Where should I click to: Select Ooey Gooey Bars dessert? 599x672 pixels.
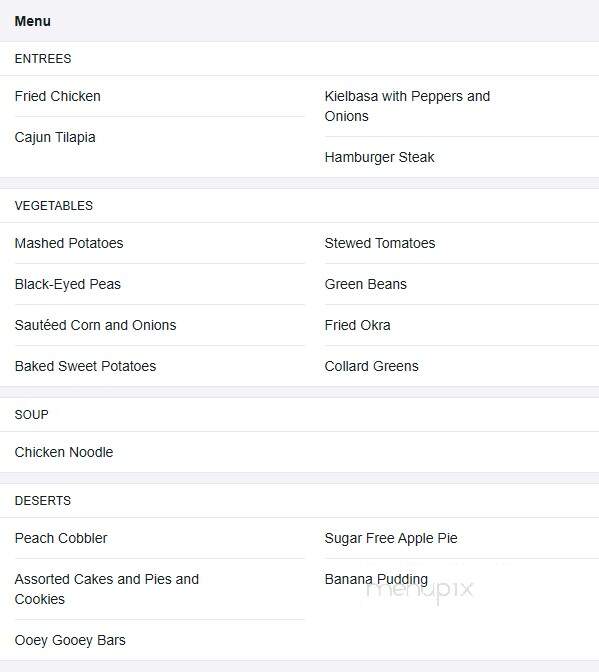[70, 640]
